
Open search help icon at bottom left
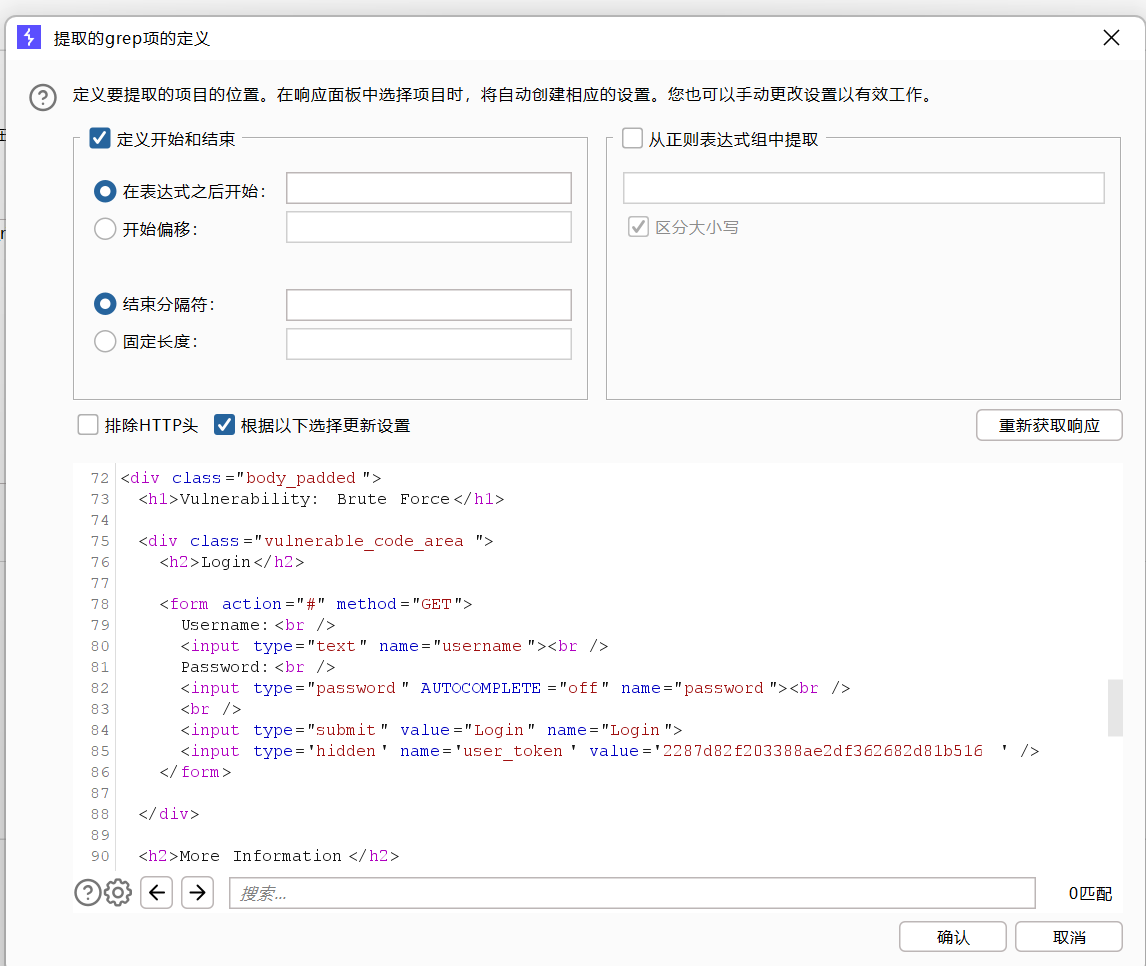tap(88, 892)
